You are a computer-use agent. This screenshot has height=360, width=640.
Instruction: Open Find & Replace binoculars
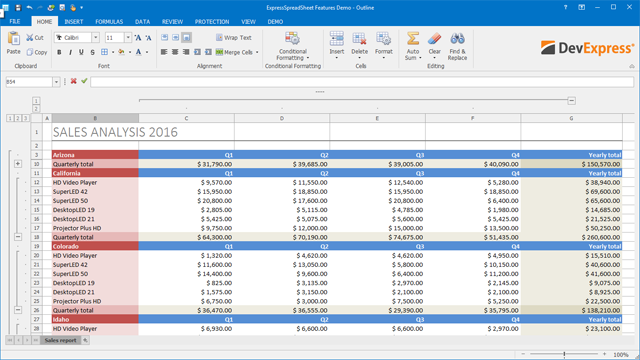pos(457,39)
